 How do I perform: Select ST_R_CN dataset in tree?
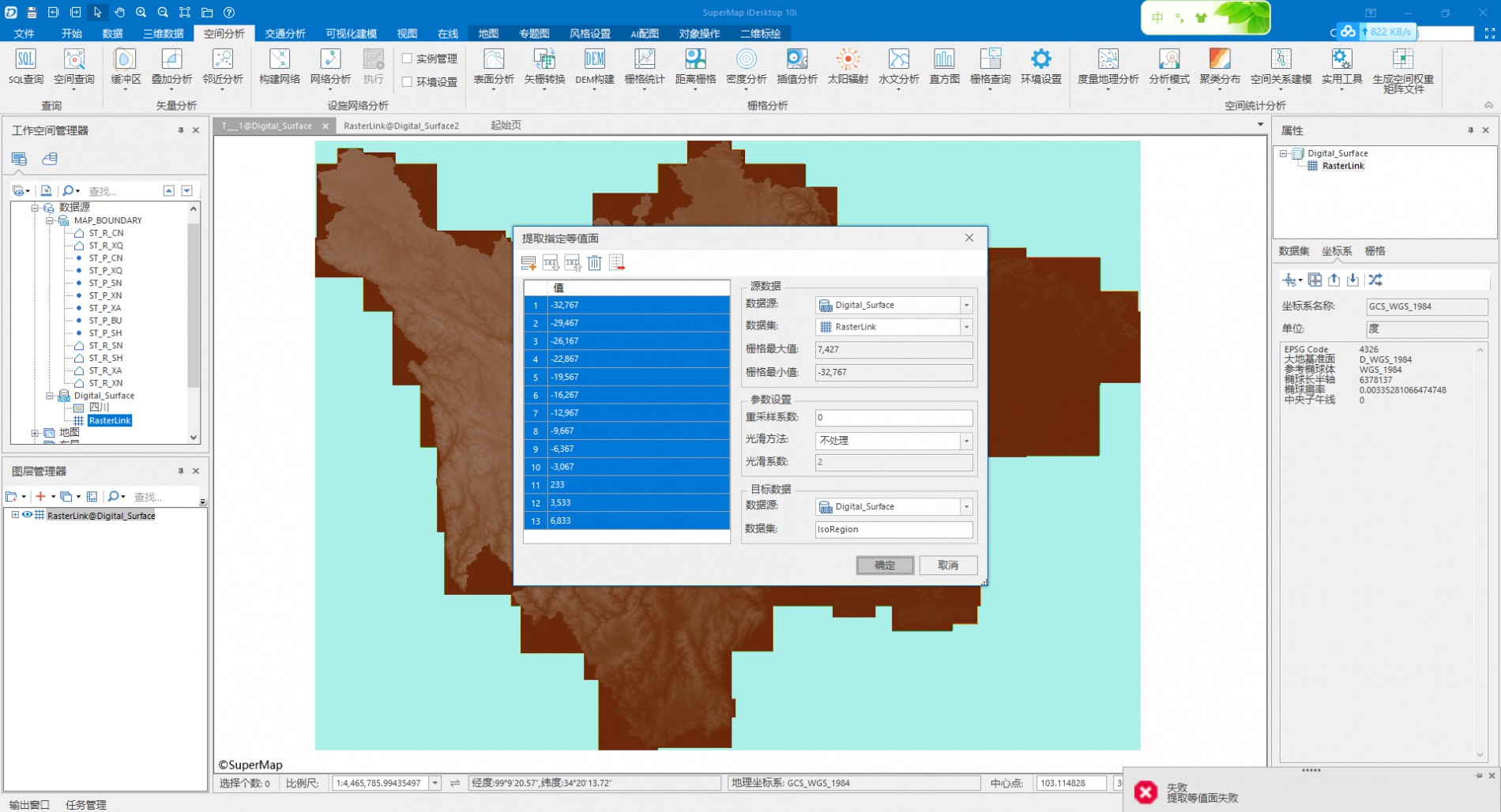pos(106,233)
